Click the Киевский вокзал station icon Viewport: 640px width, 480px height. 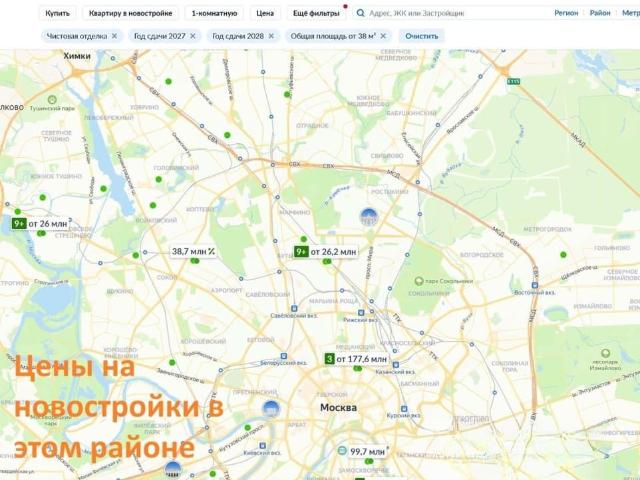pyautogui.click(x=263, y=446)
